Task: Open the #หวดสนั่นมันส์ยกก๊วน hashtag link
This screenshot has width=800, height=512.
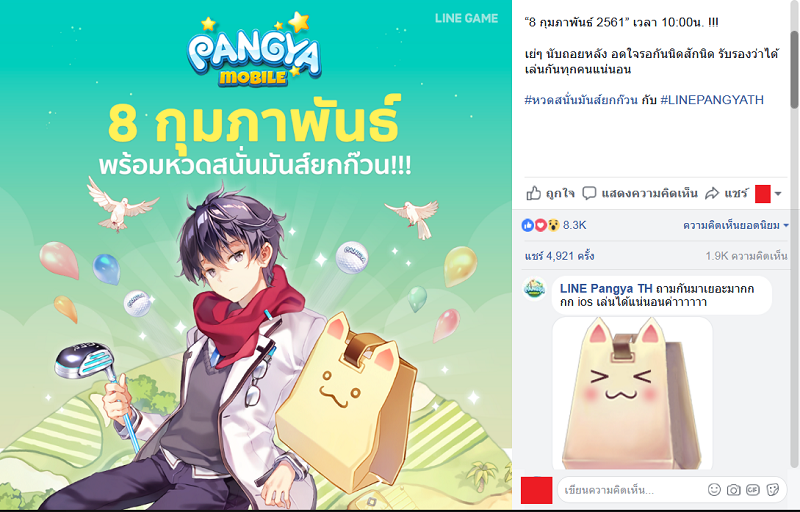Action: (x=581, y=99)
